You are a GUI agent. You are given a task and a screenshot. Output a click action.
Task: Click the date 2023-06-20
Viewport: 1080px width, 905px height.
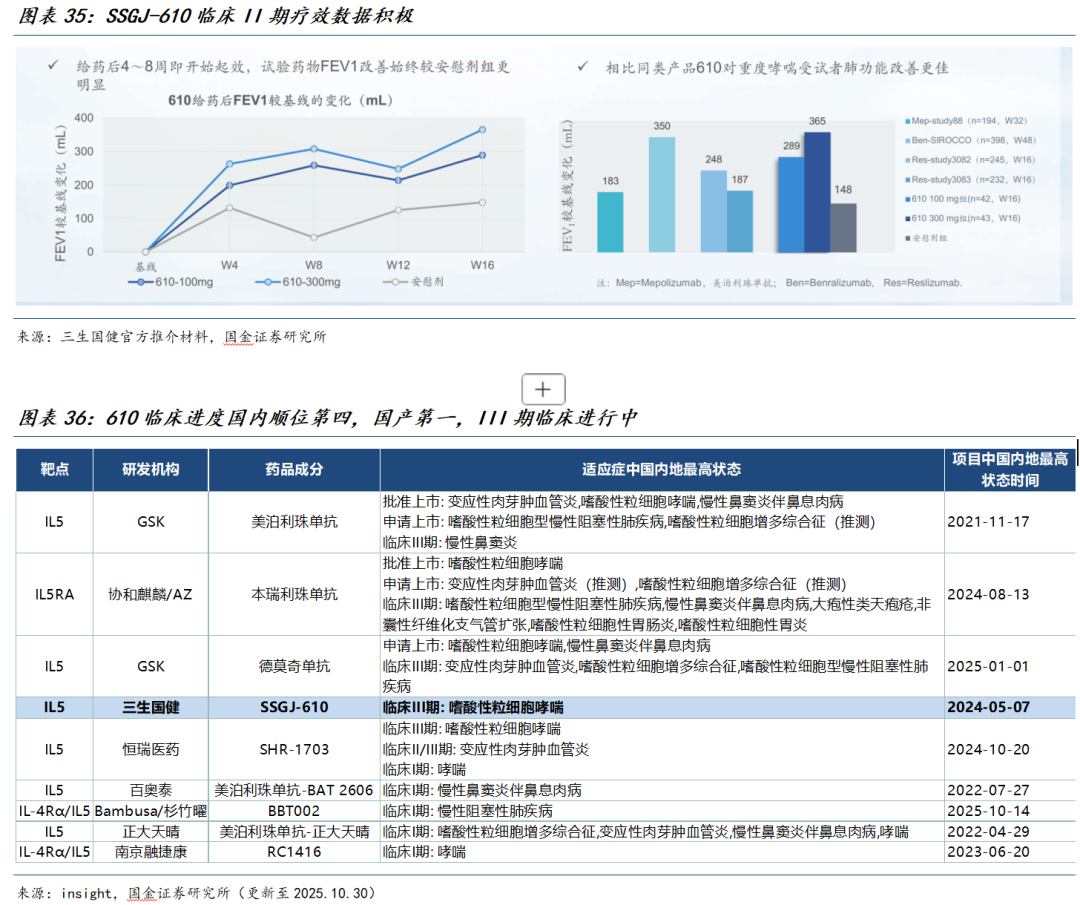(x=988, y=852)
